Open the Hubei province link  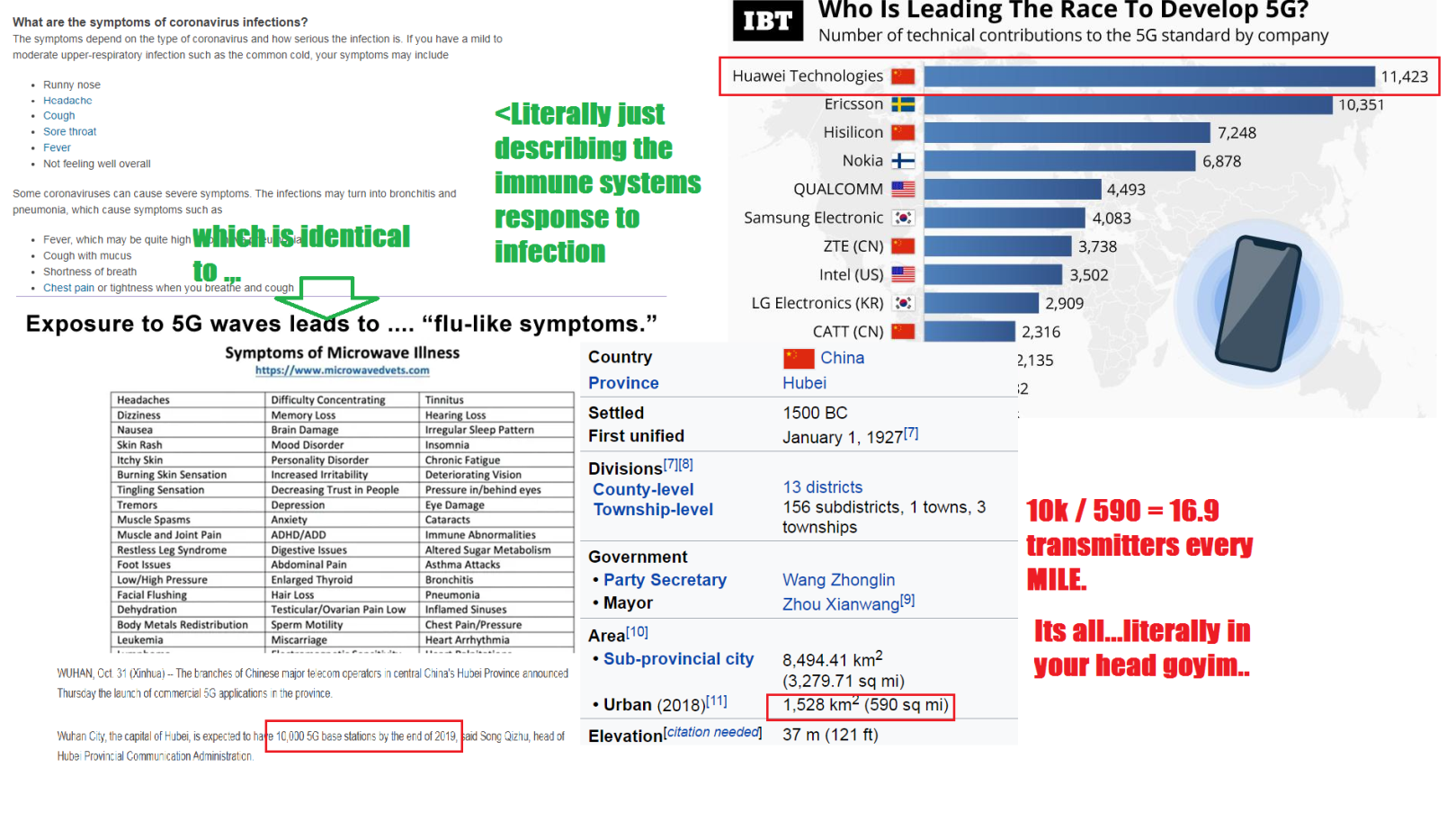[x=804, y=383]
